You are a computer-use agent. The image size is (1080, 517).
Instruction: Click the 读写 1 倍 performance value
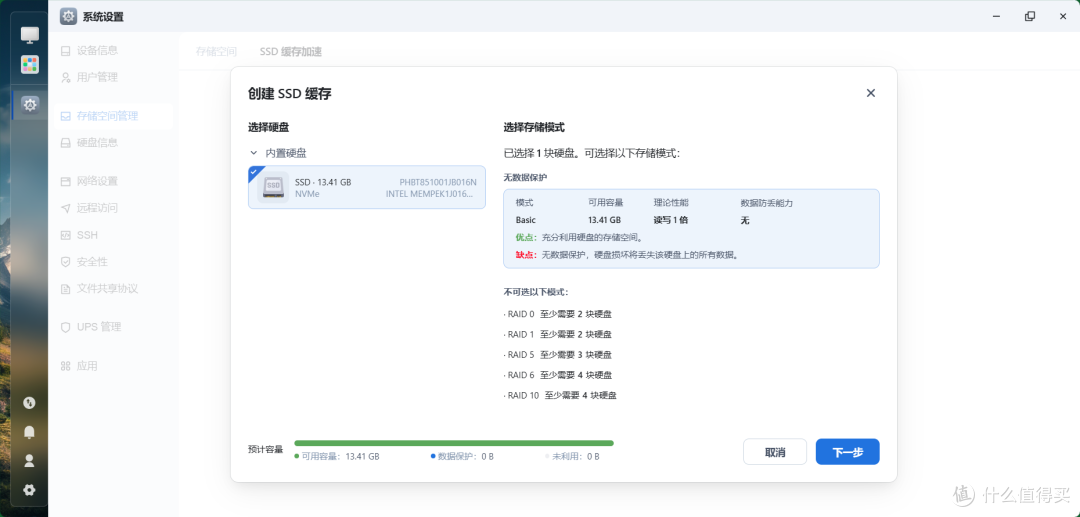[x=671, y=220]
